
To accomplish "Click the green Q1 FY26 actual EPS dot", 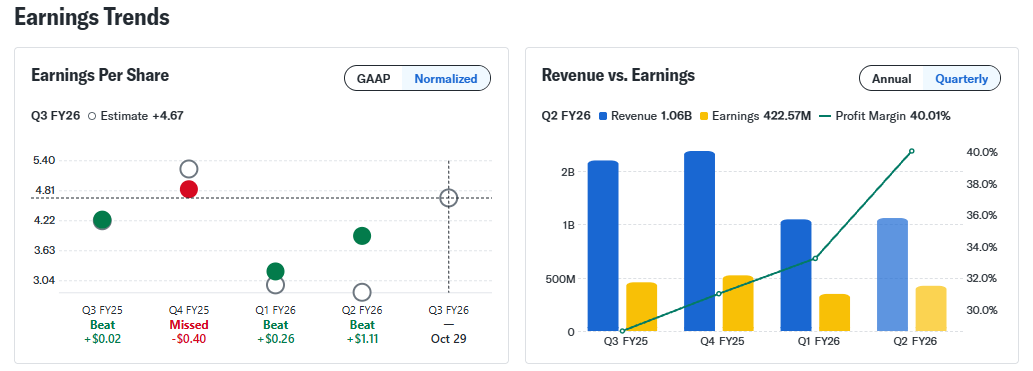I will 275,271.
